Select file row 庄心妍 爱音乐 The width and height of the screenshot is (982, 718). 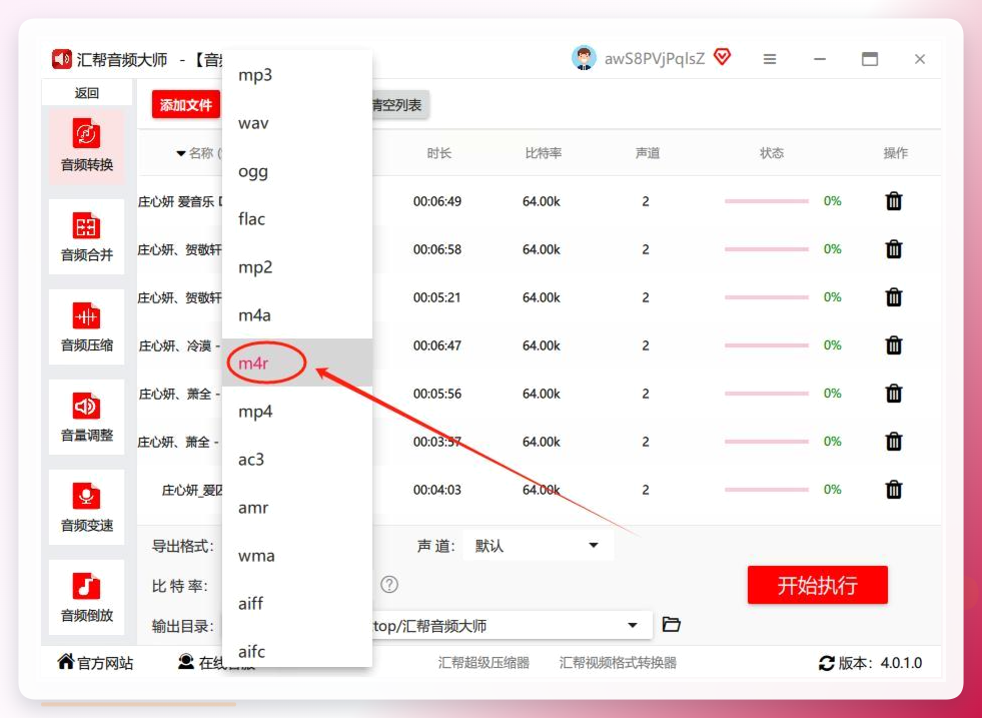click(180, 201)
